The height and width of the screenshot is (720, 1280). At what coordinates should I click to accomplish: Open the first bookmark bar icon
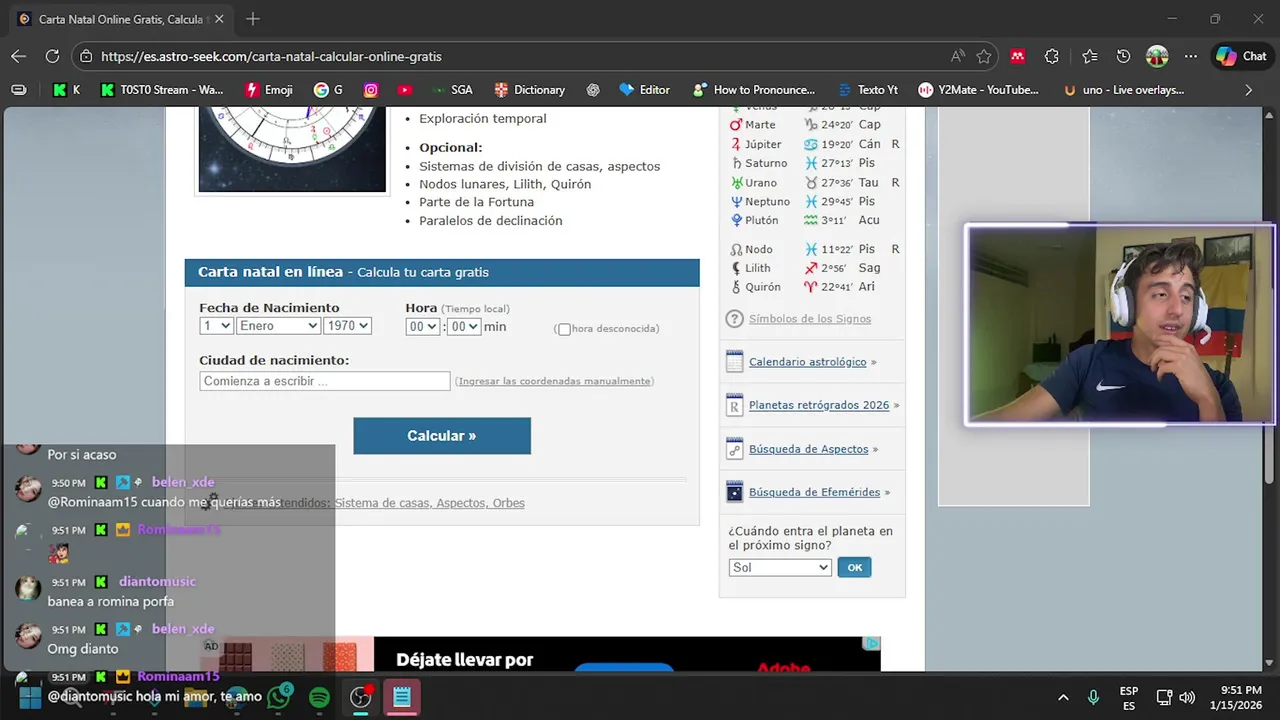click(x=19, y=90)
